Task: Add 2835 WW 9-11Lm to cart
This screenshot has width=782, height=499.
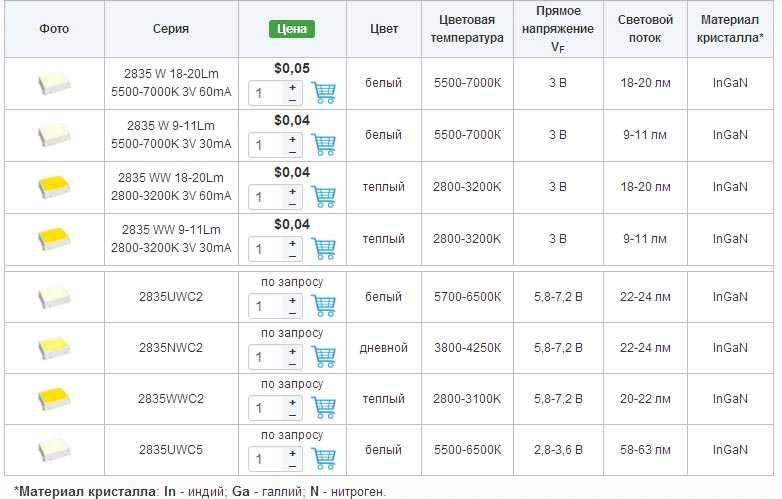Action: (323, 248)
